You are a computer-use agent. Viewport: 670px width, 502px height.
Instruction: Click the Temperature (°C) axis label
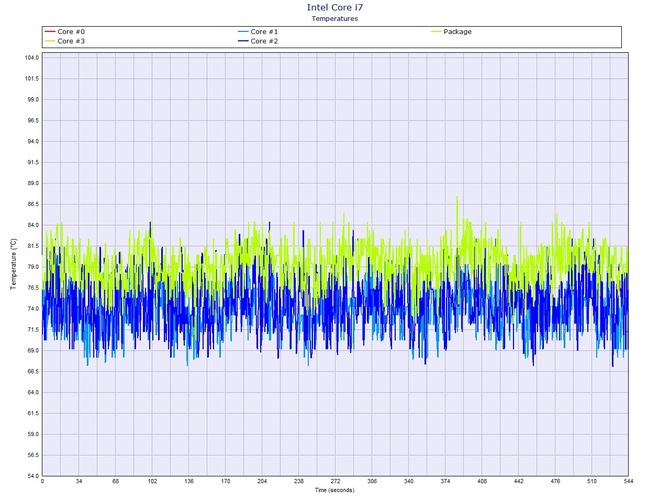(x=13, y=264)
